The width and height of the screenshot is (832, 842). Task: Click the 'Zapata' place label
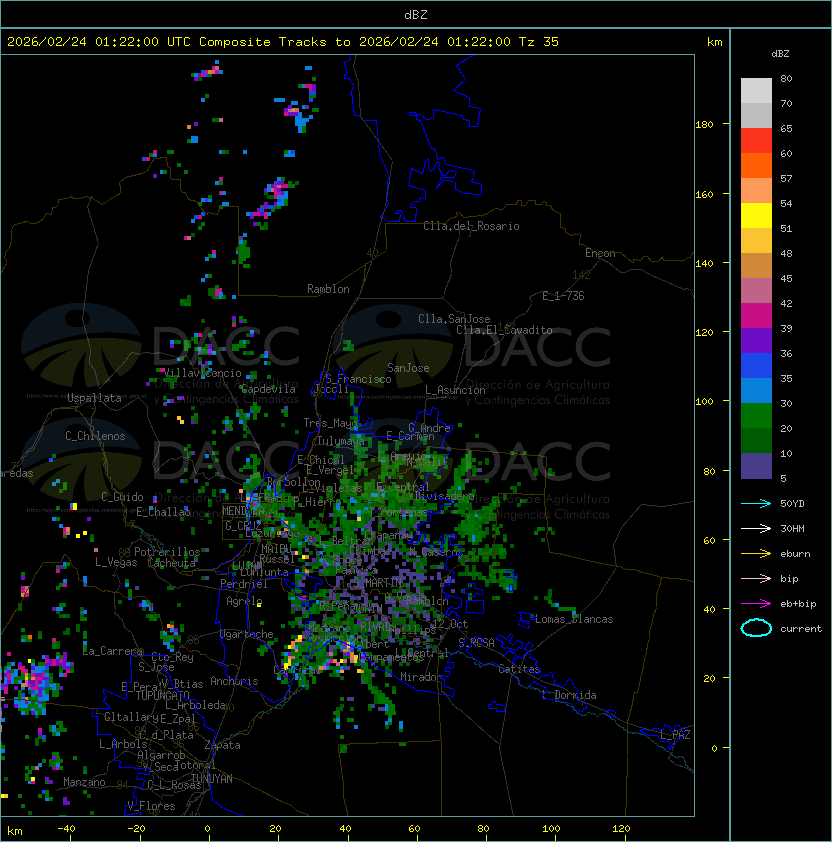(x=222, y=745)
